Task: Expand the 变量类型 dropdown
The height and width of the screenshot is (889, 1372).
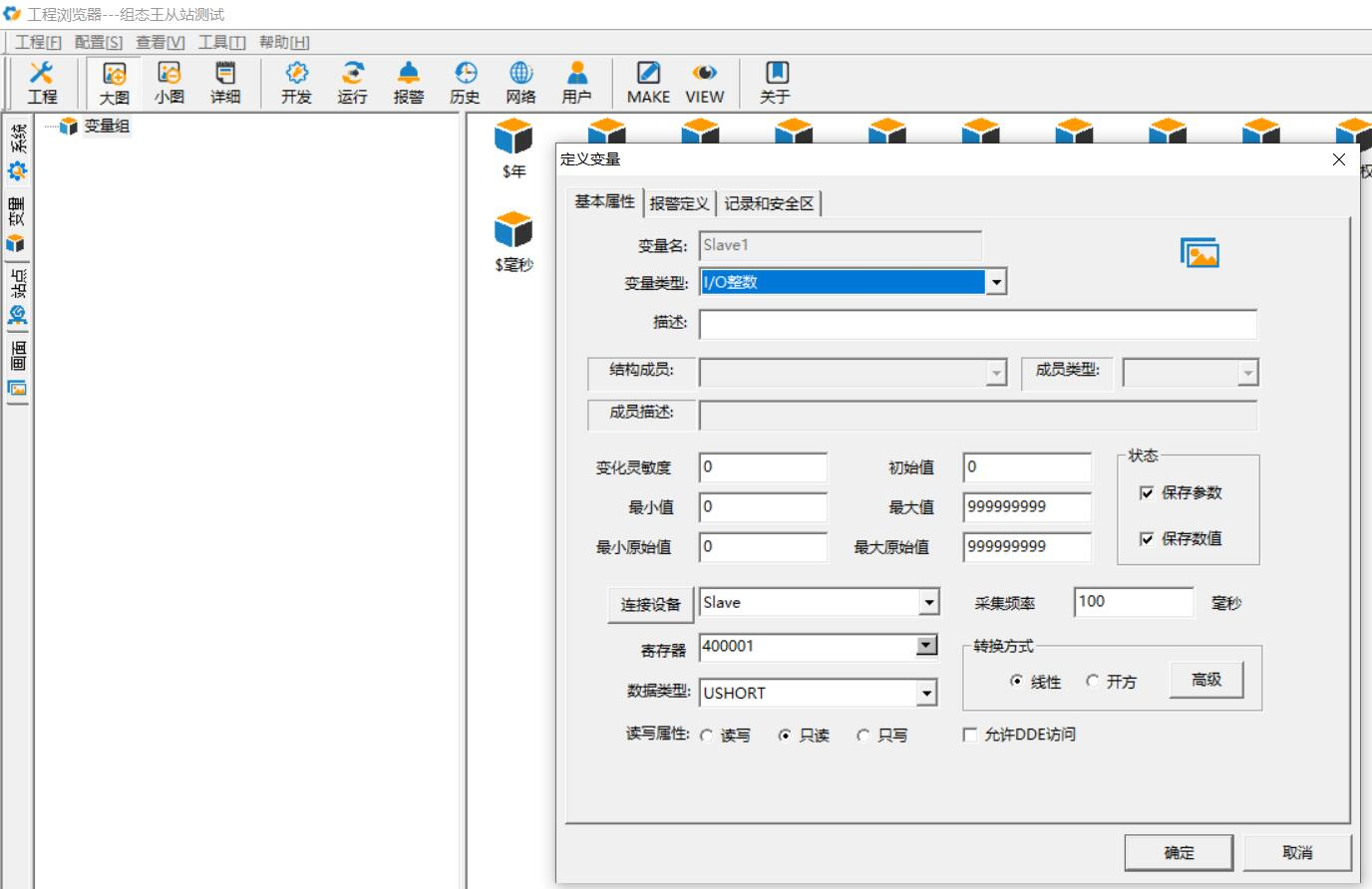Action: 995,282
